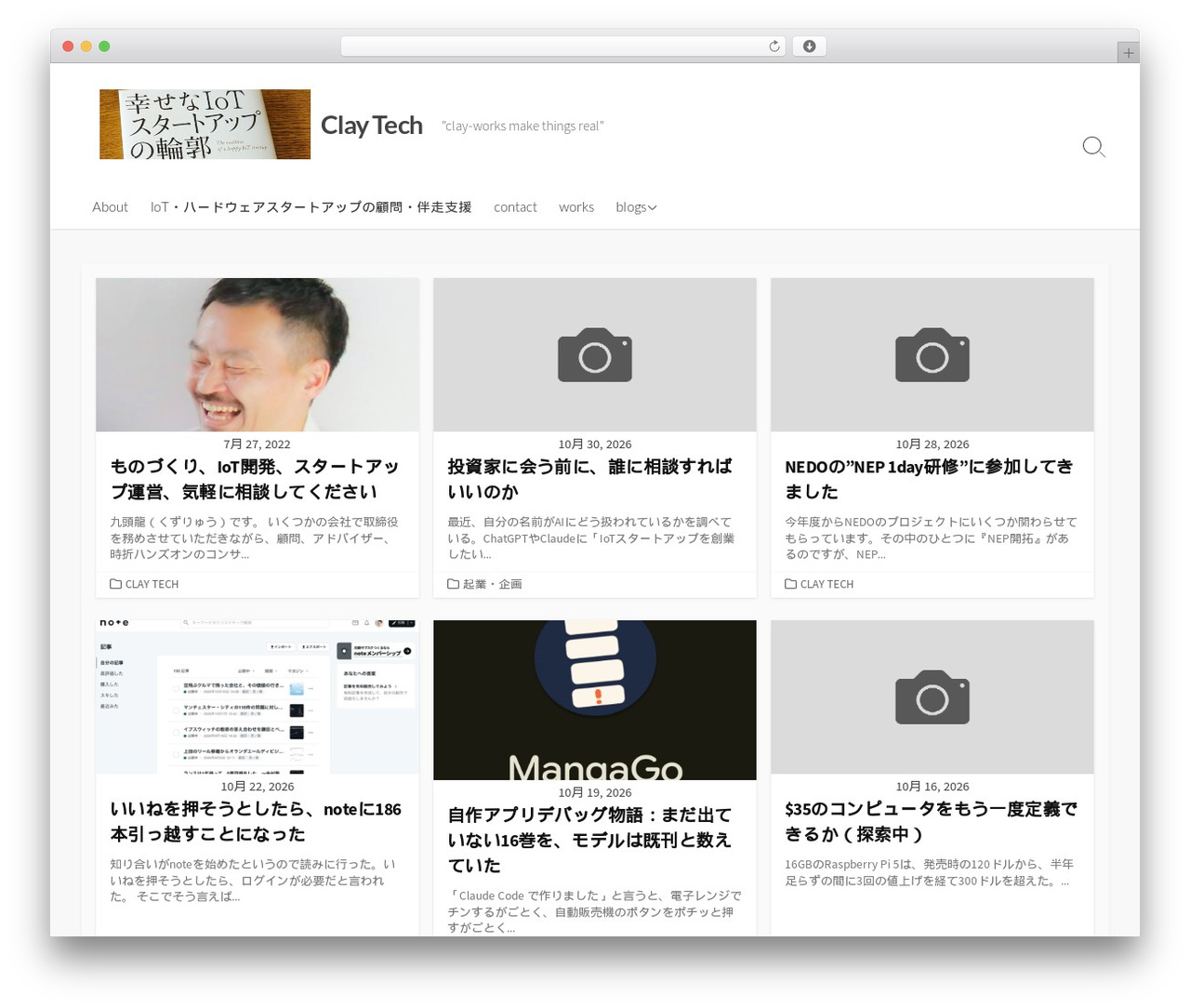Click the smiling man photo thumbnail

[258, 354]
